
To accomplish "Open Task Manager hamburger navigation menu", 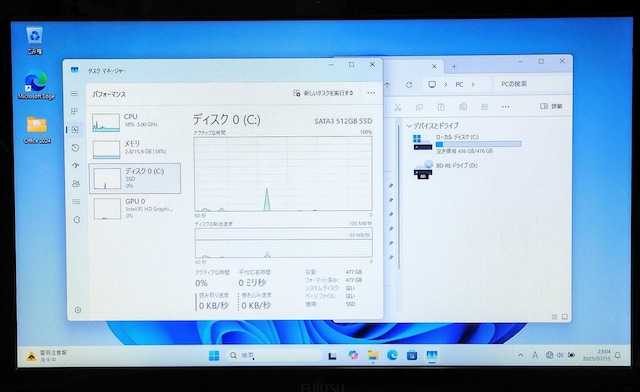I will 74,94.
